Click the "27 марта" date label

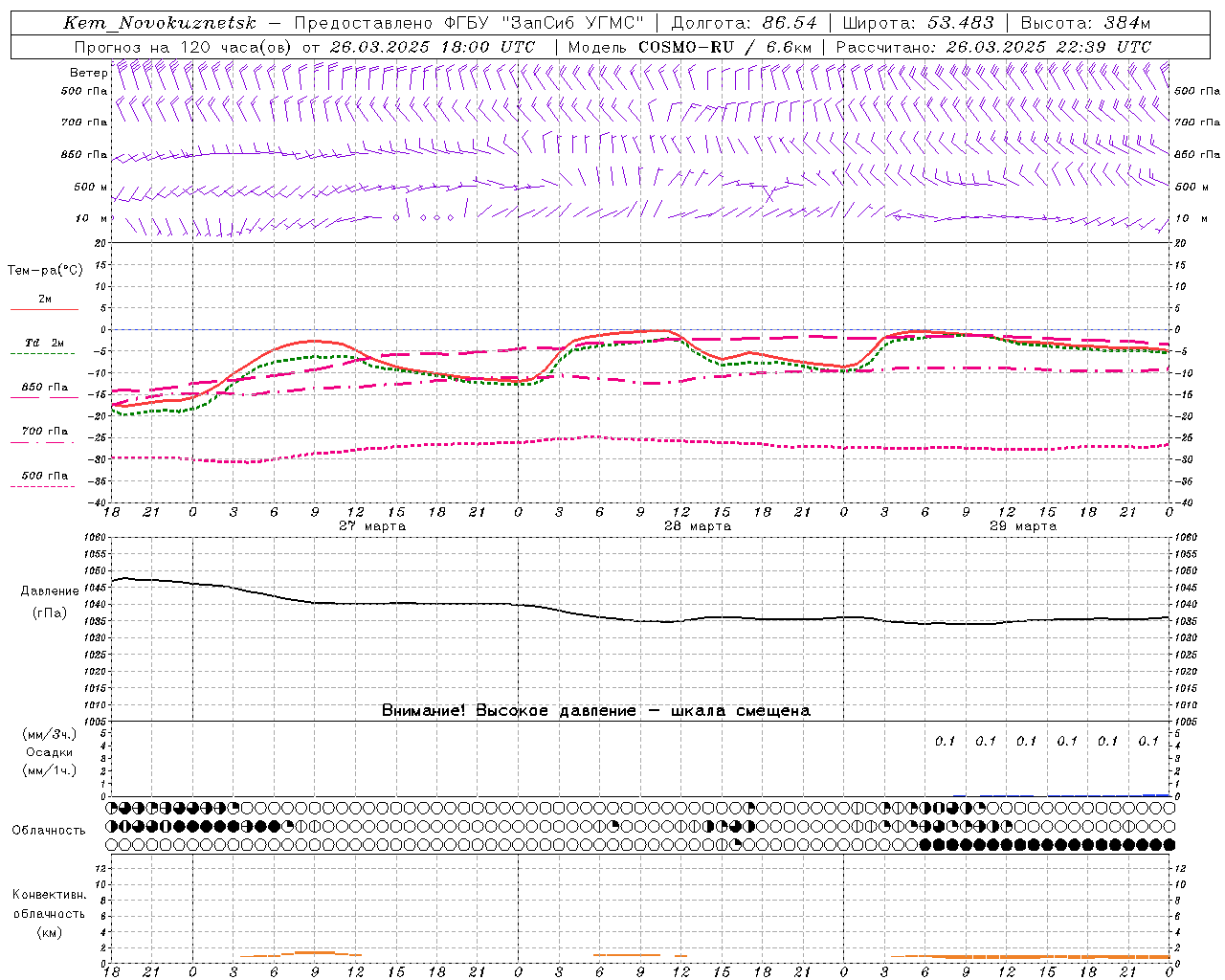coord(372,526)
